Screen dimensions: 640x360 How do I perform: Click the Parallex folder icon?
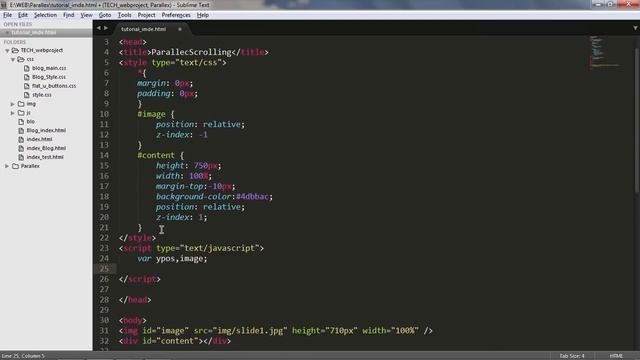click(x=16, y=166)
